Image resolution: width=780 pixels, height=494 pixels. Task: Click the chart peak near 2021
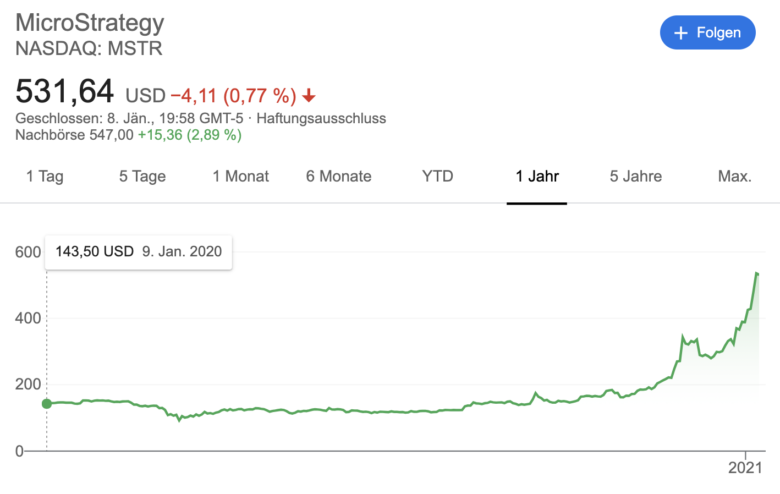tap(757, 273)
